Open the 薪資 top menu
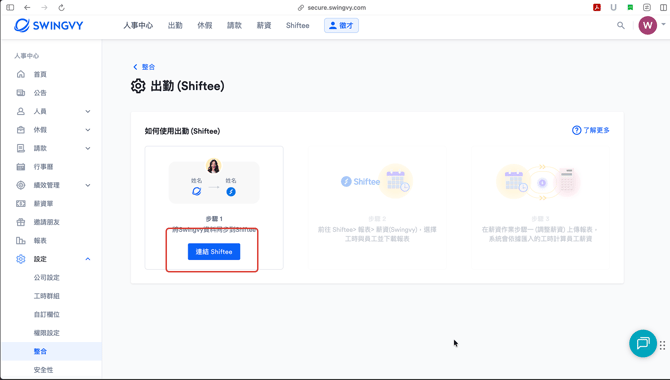The image size is (670, 380). [x=264, y=26]
